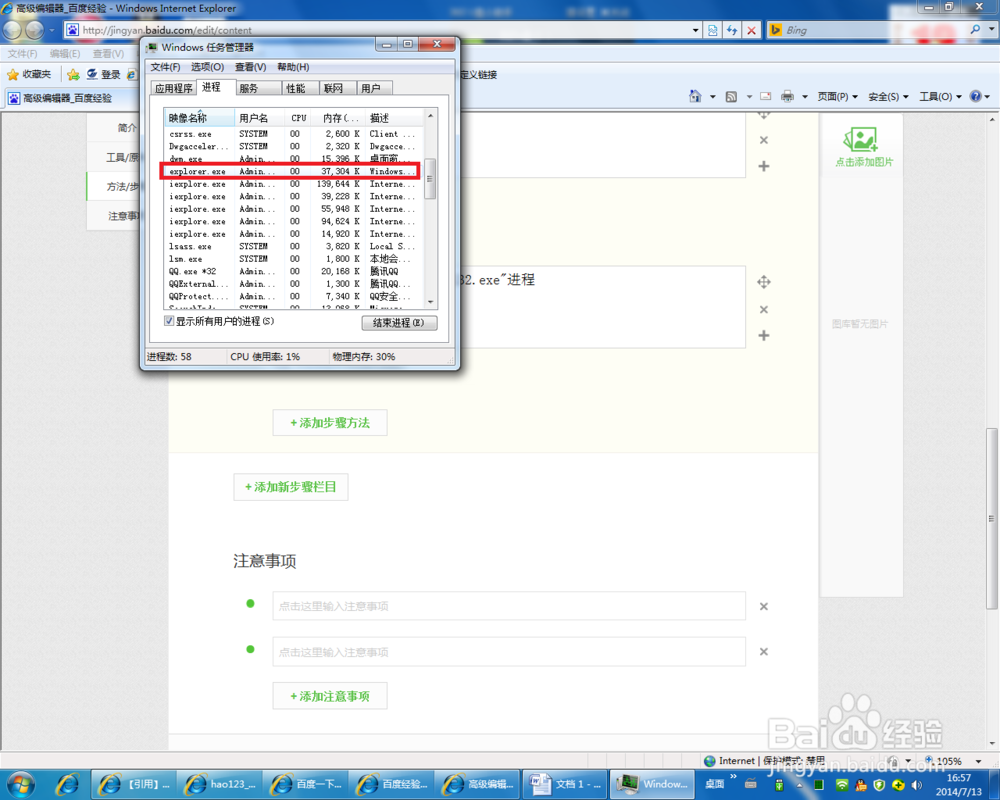Click +添加新步骤栏目 button

(x=291, y=487)
